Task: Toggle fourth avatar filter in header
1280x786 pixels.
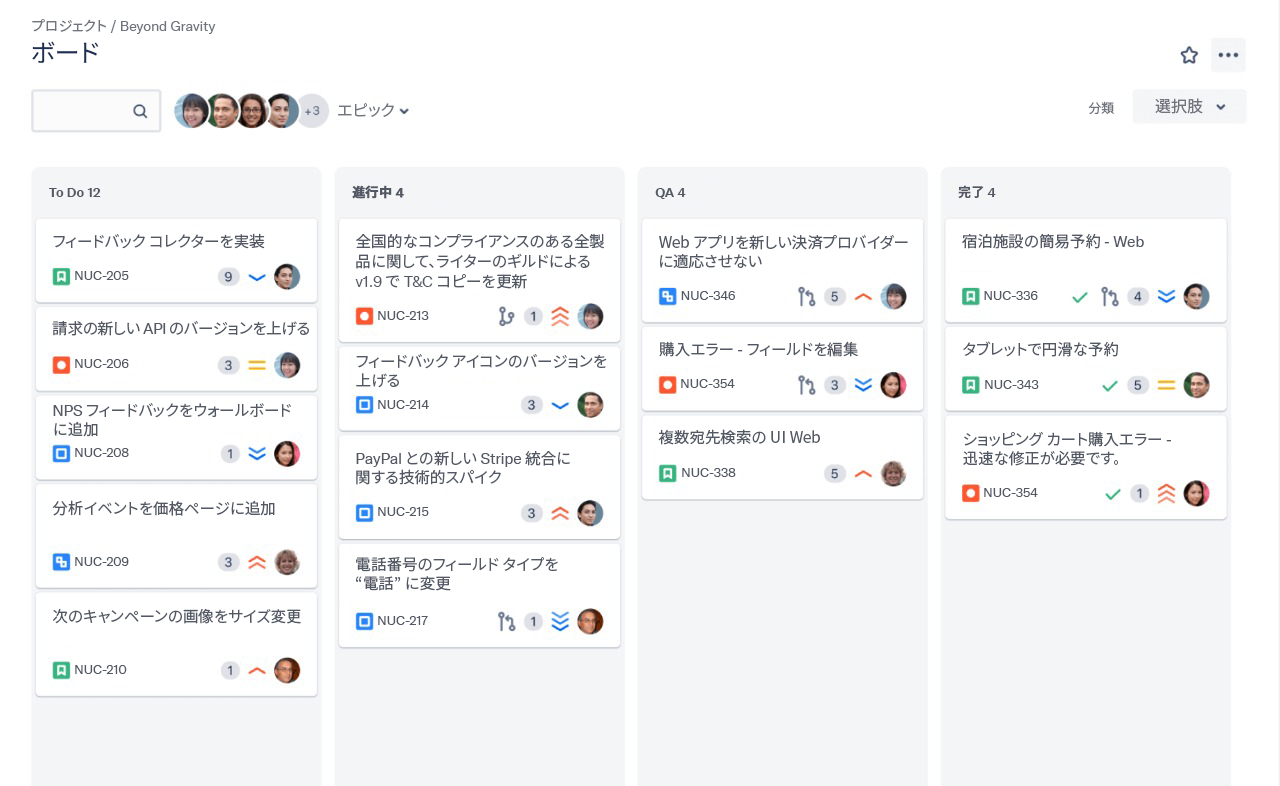Action: click(x=282, y=111)
